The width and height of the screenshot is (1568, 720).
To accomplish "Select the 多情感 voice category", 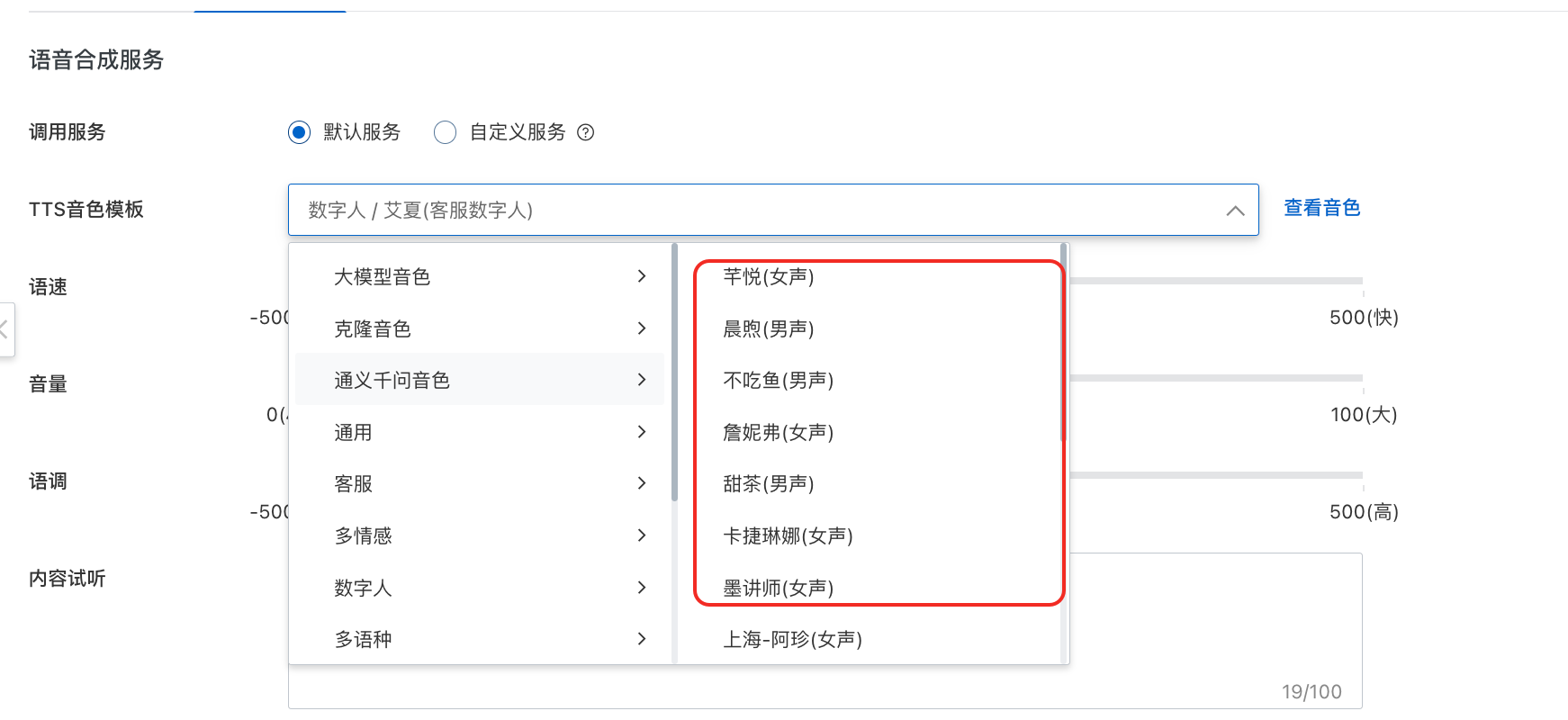I will [363, 536].
